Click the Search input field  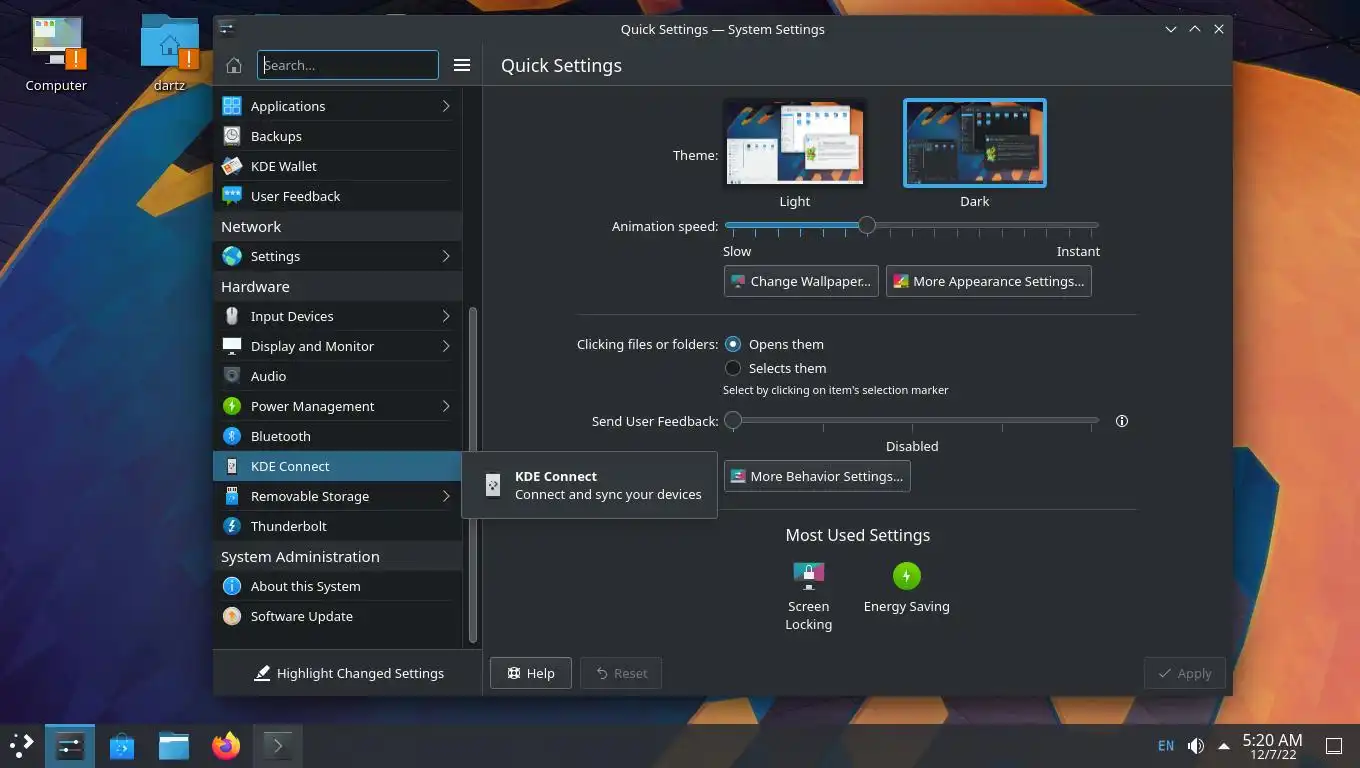tap(348, 65)
